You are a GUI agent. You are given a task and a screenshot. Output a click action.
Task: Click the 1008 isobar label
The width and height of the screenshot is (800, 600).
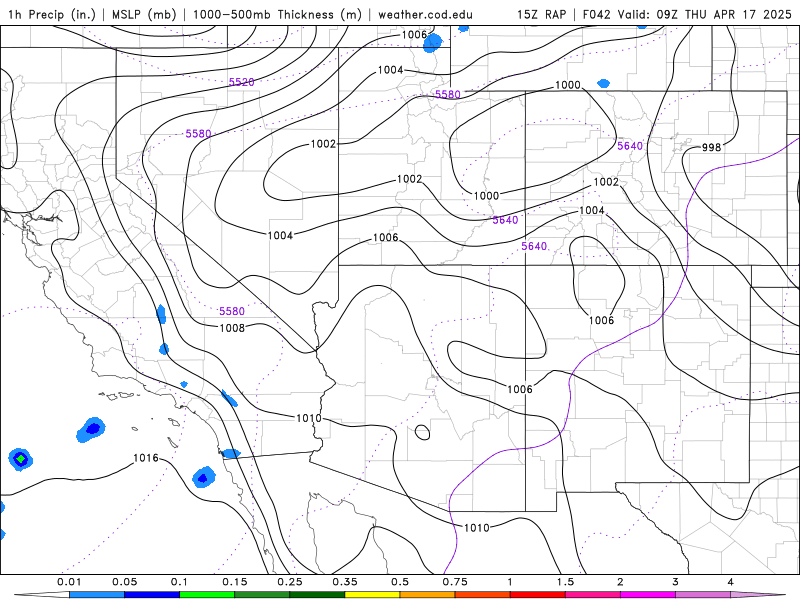point(232,328)
